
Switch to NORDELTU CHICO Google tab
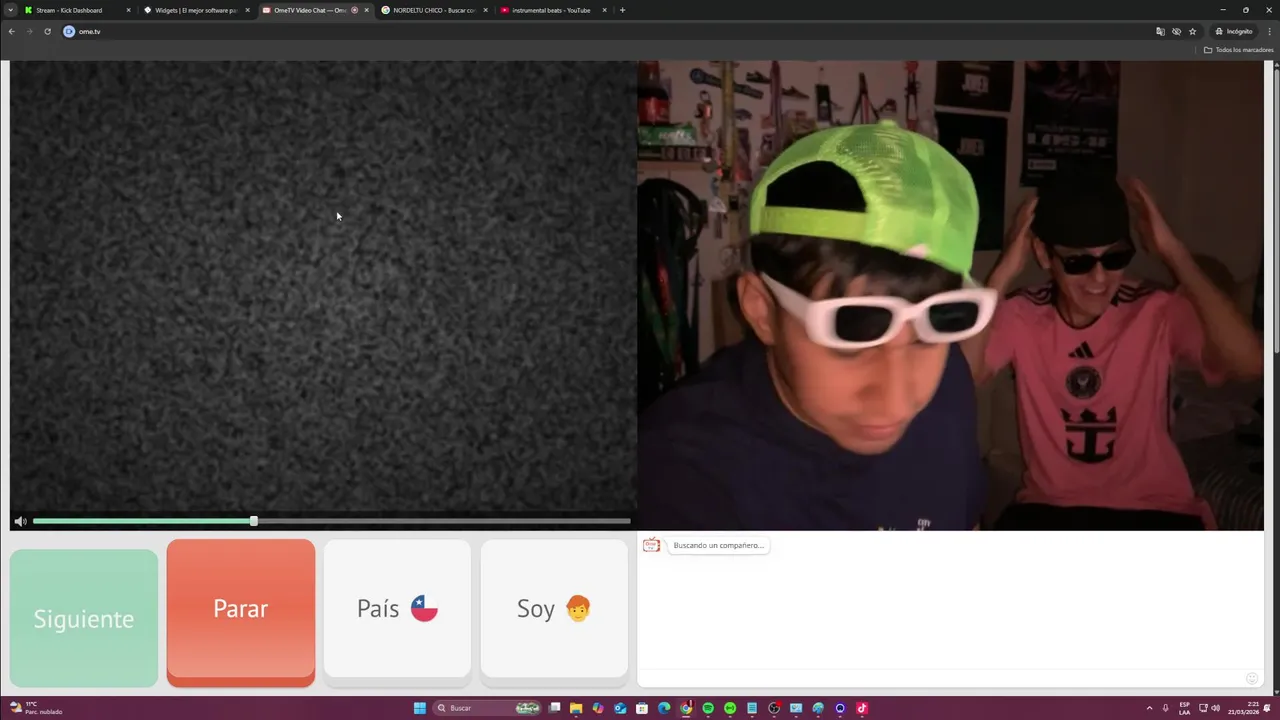pos(434,10)
